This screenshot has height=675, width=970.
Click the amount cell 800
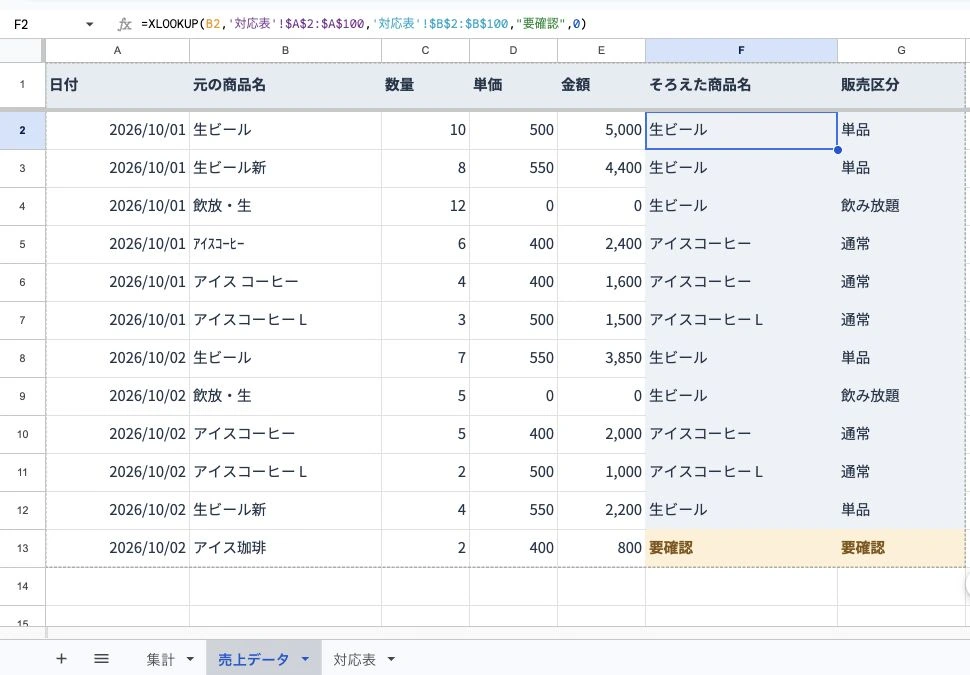click(601, 548)
